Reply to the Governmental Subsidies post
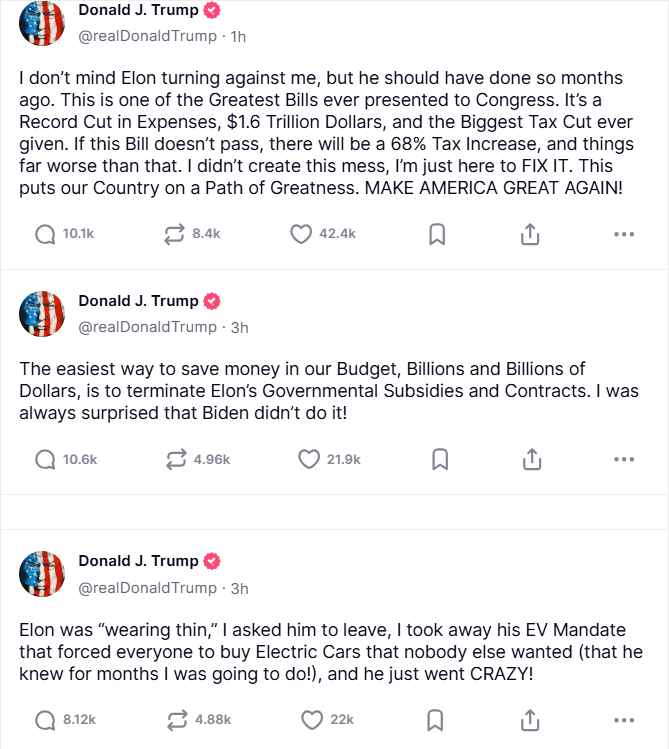This screenshot has height=749, width=669. tap(45, 459)
